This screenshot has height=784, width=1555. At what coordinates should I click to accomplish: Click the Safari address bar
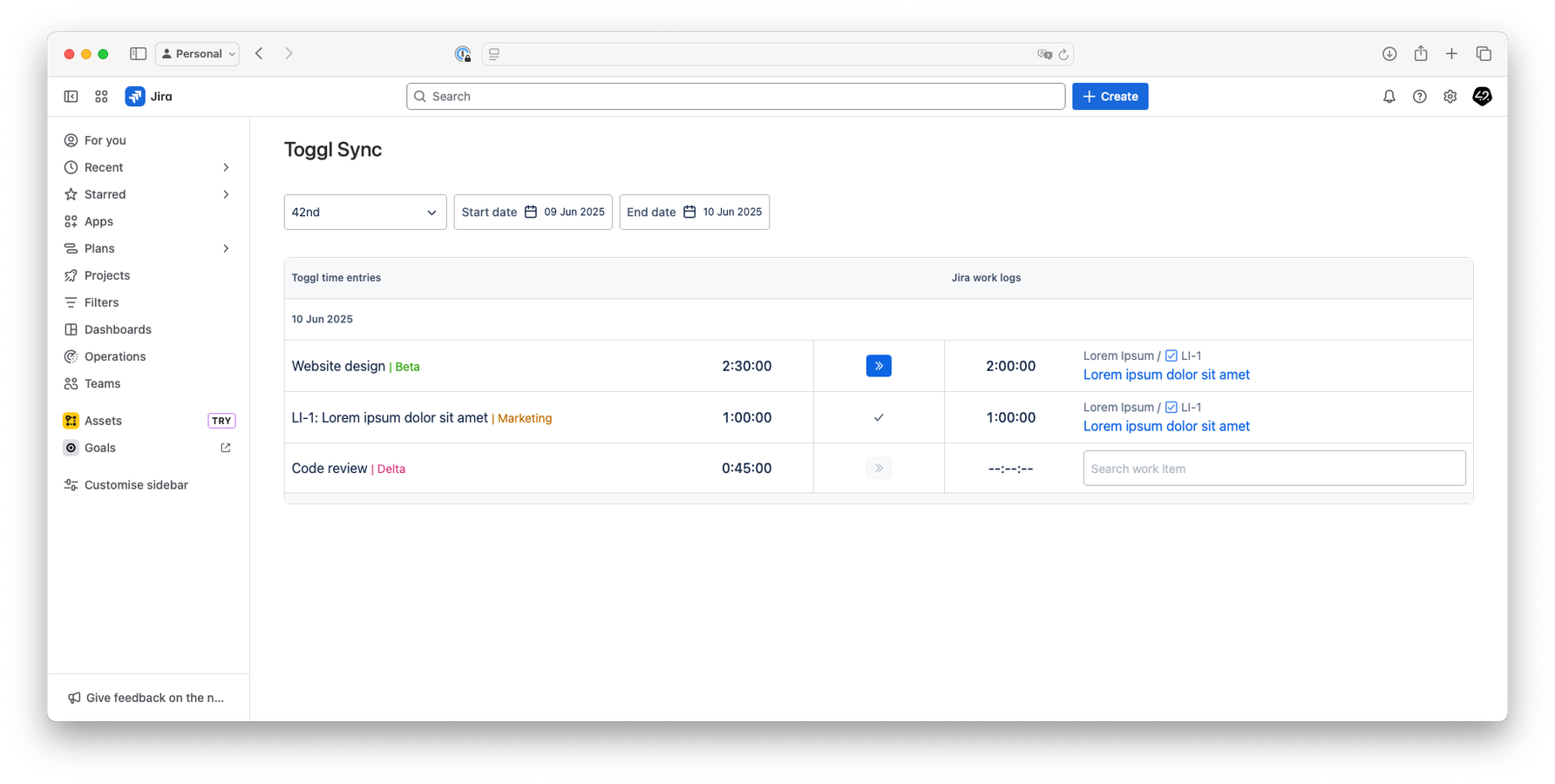(777, 54)
